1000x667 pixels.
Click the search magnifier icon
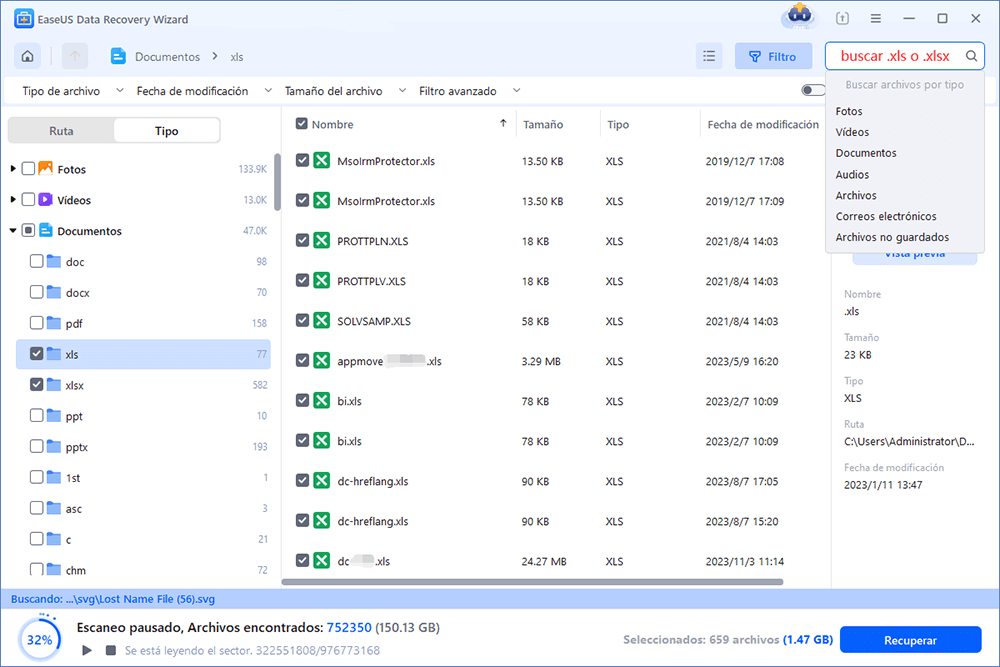(971, 56)
